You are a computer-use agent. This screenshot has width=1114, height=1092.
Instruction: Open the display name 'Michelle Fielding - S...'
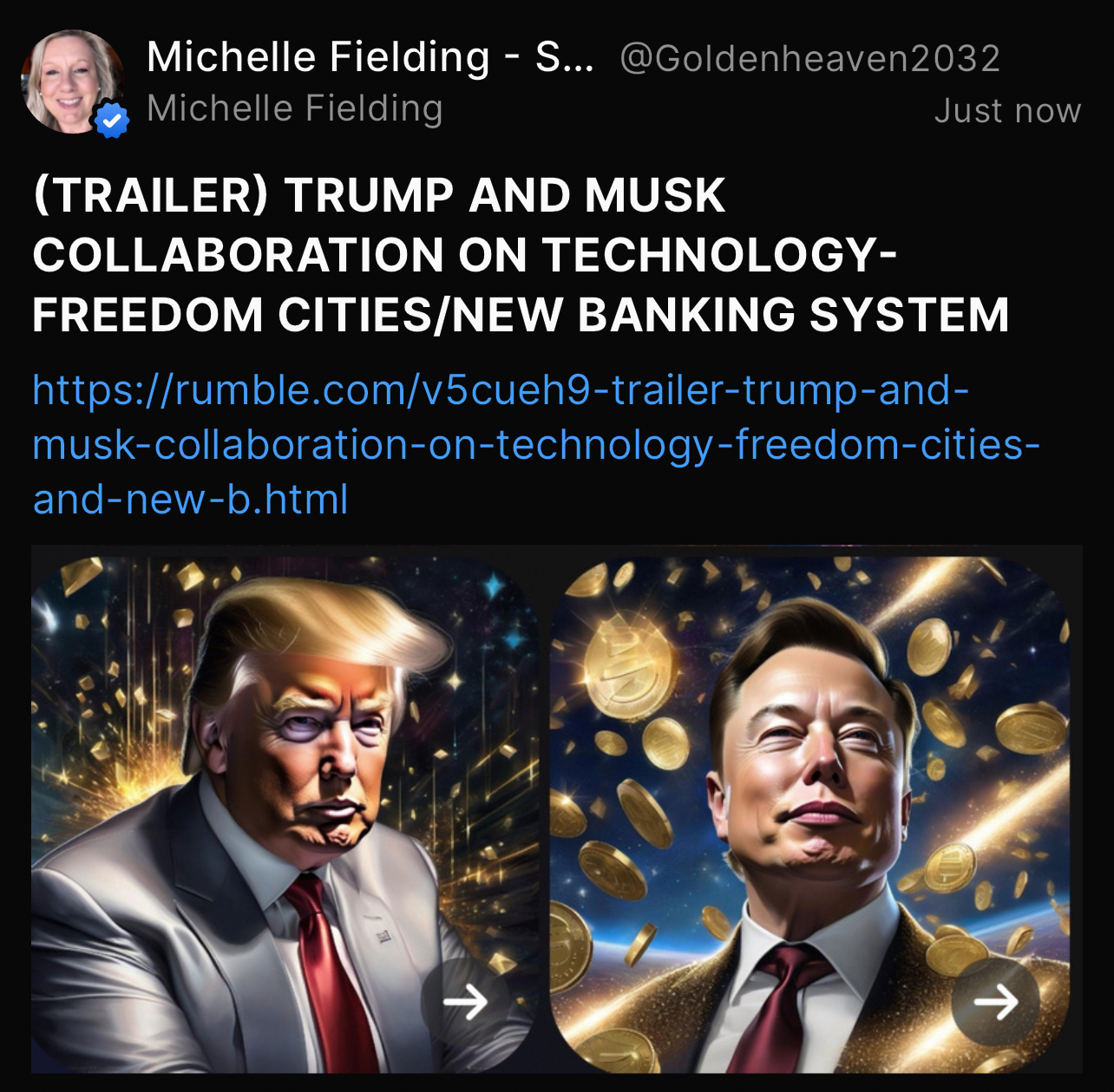(370, 58)
